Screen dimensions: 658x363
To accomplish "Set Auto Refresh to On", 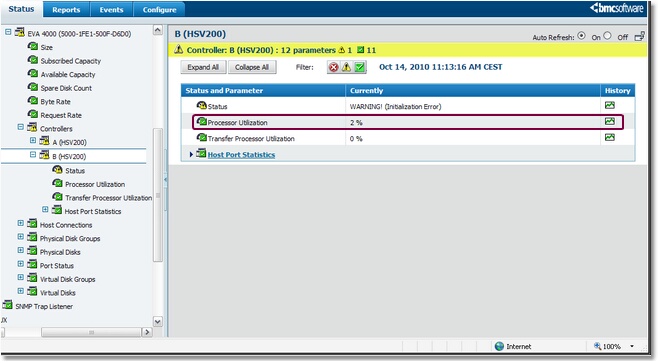I will [x=582, y=36].
